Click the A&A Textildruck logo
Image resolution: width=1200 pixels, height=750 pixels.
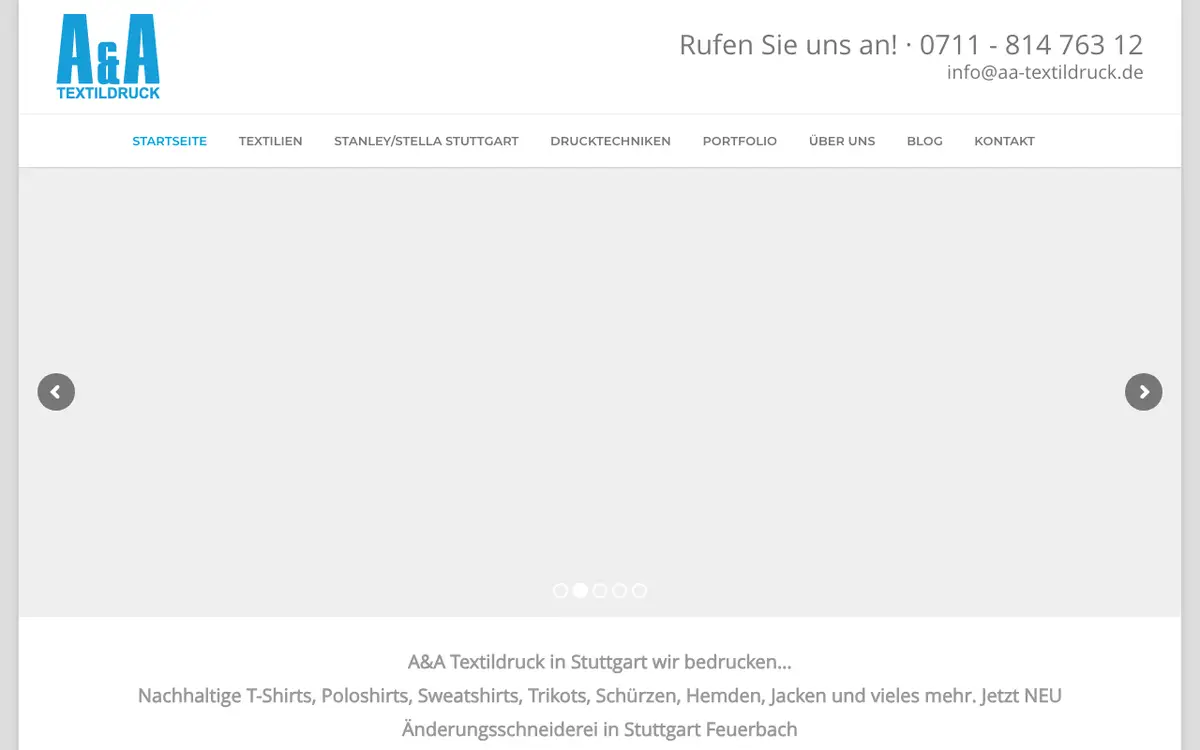[108, 57]
